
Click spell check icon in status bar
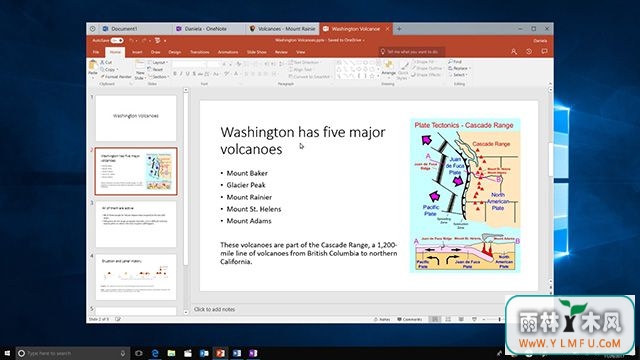click(x=118, y=319)
